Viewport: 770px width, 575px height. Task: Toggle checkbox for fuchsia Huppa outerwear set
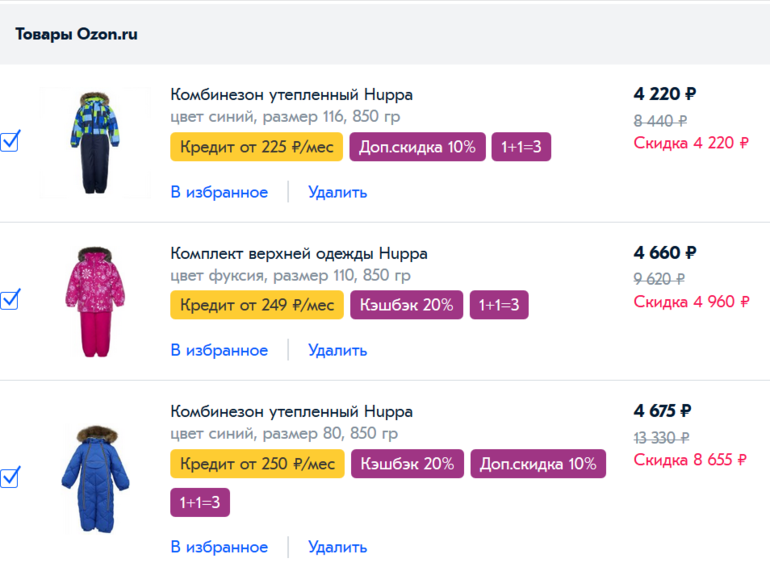9,300
